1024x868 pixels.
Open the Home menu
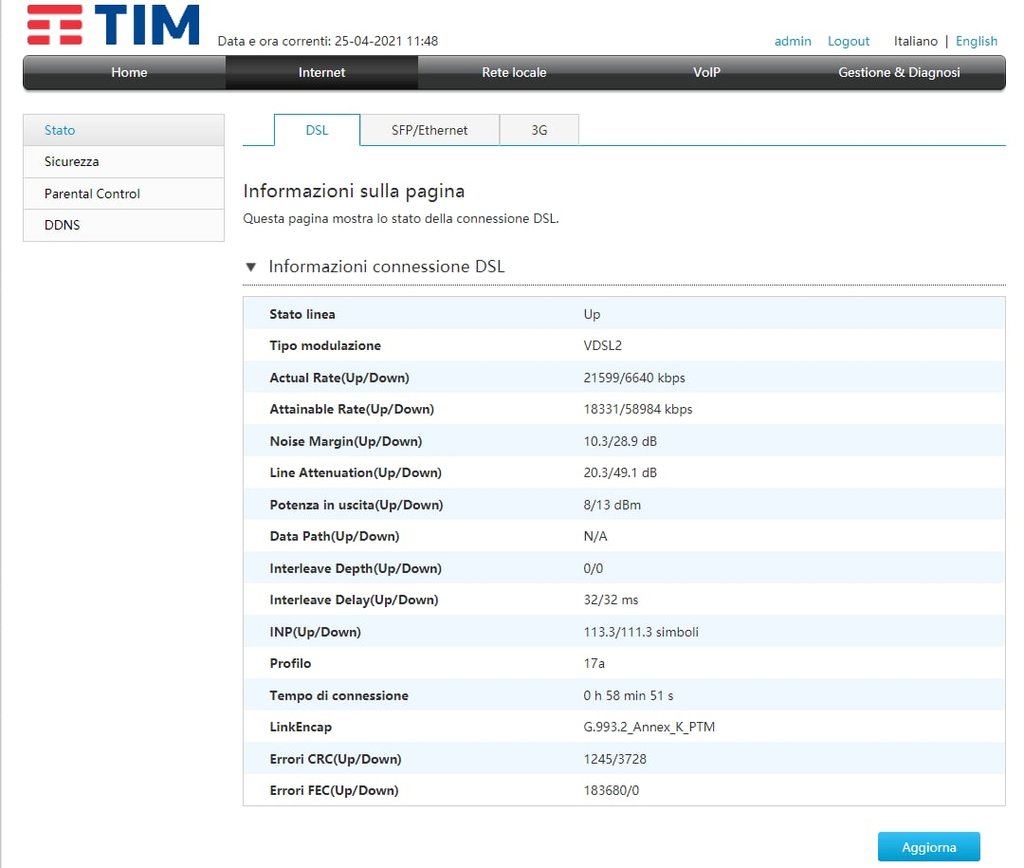pos(129,73)
